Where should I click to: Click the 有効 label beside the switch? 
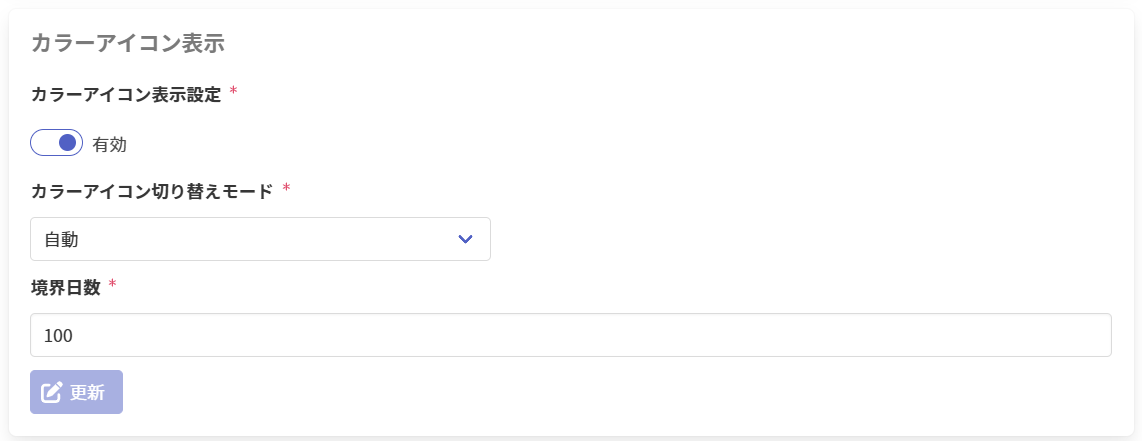110,144
